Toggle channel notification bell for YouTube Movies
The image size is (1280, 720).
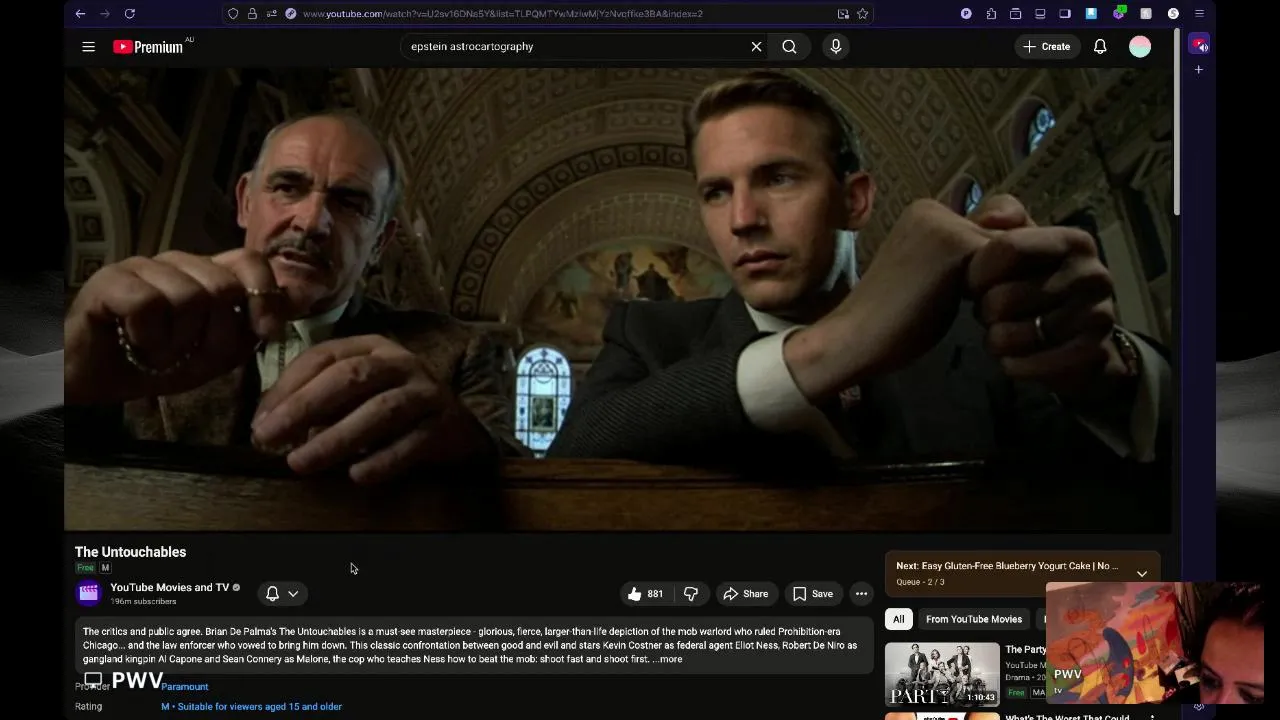(x=272, y=593)
